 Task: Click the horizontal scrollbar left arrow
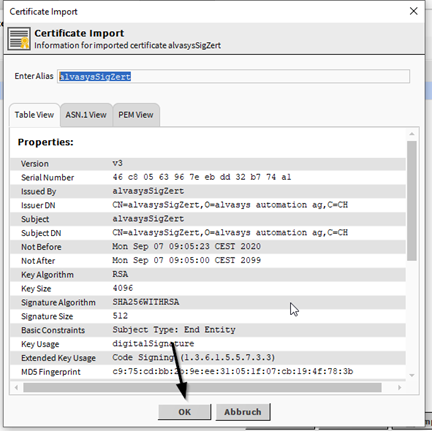click(x=16, y=387)
